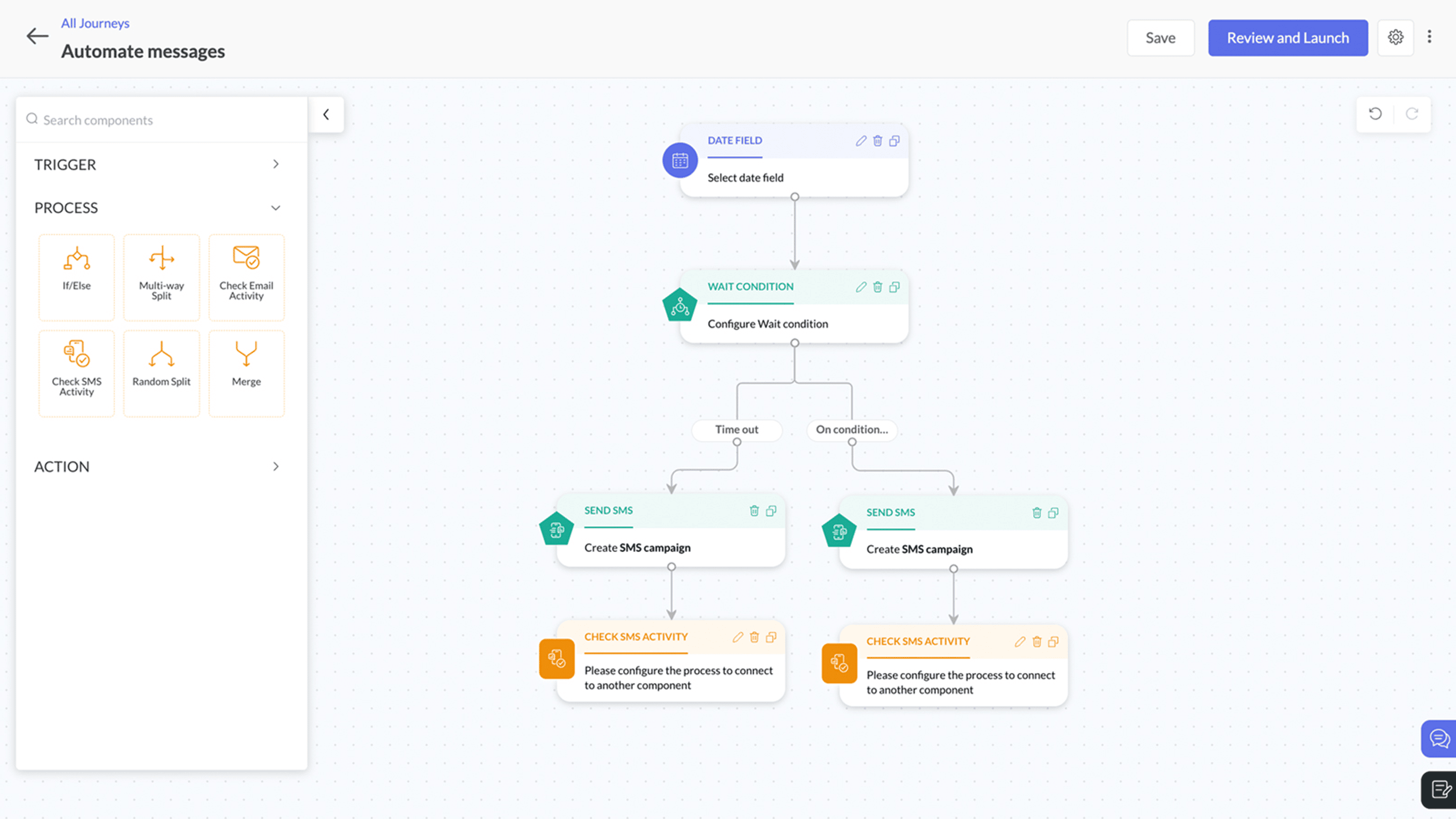This screenshot has width=1456, height=819.
Task: Expand the ACTION section
Action: pos(275,466)
